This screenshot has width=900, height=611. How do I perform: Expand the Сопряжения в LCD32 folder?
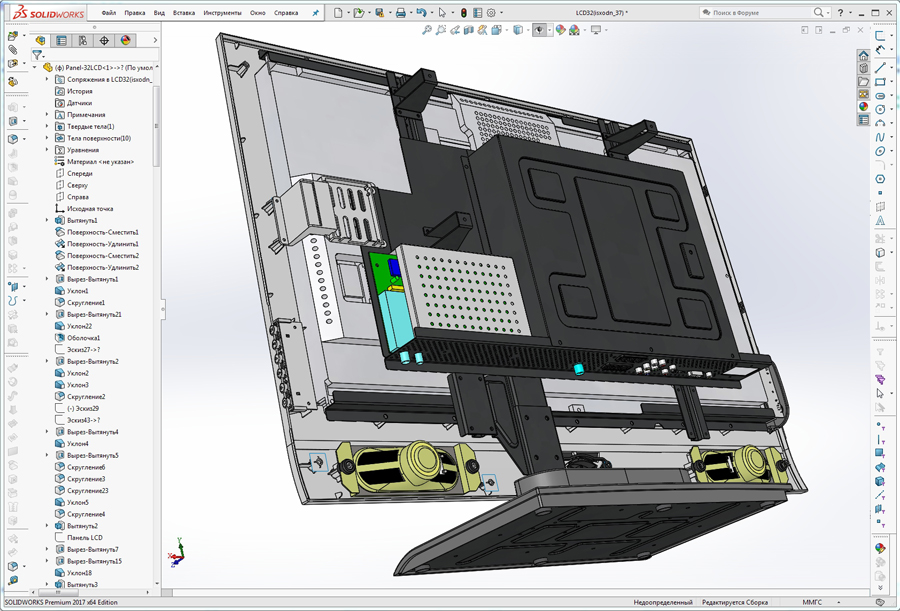click(x=47, y=79)
